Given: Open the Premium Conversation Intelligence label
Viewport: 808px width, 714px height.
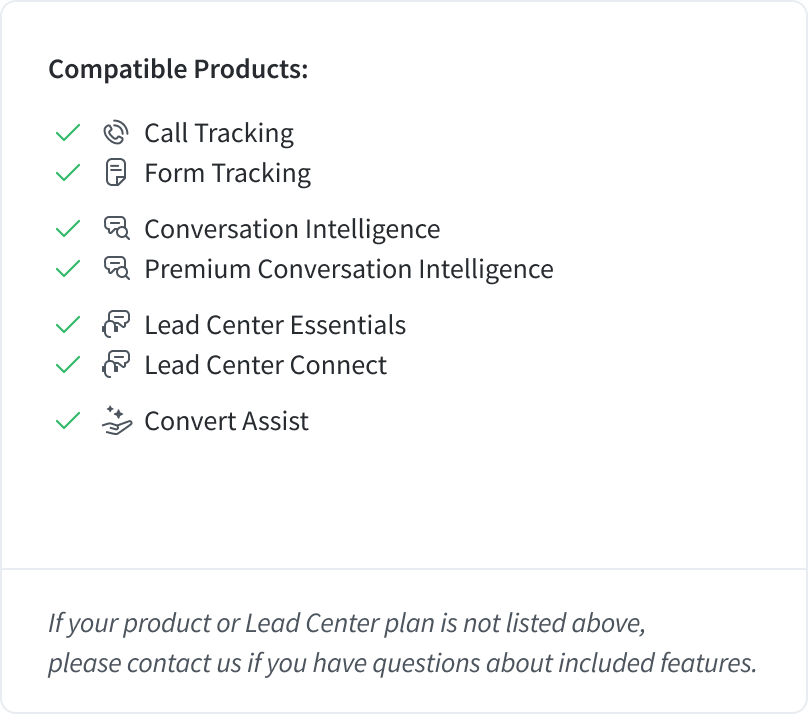Looking at the screenshot, I should click(349, 269).
